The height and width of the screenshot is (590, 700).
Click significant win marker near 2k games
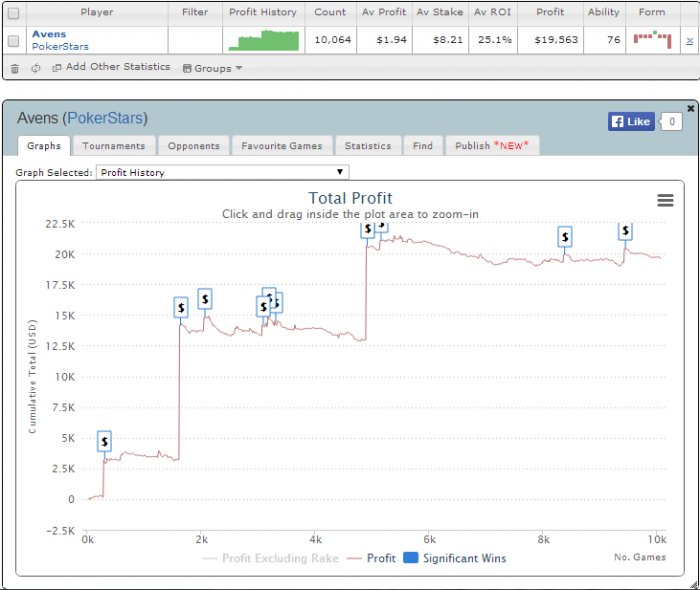205,299
